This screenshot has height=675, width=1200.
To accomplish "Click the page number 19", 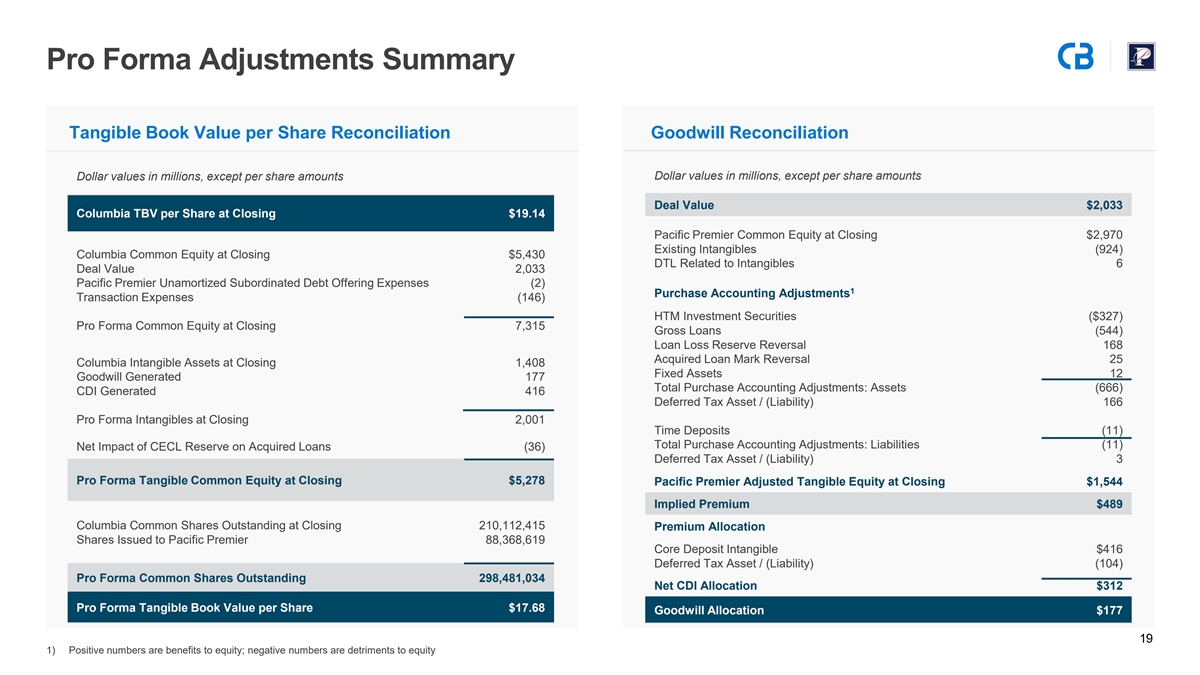I will (1146, 640).
